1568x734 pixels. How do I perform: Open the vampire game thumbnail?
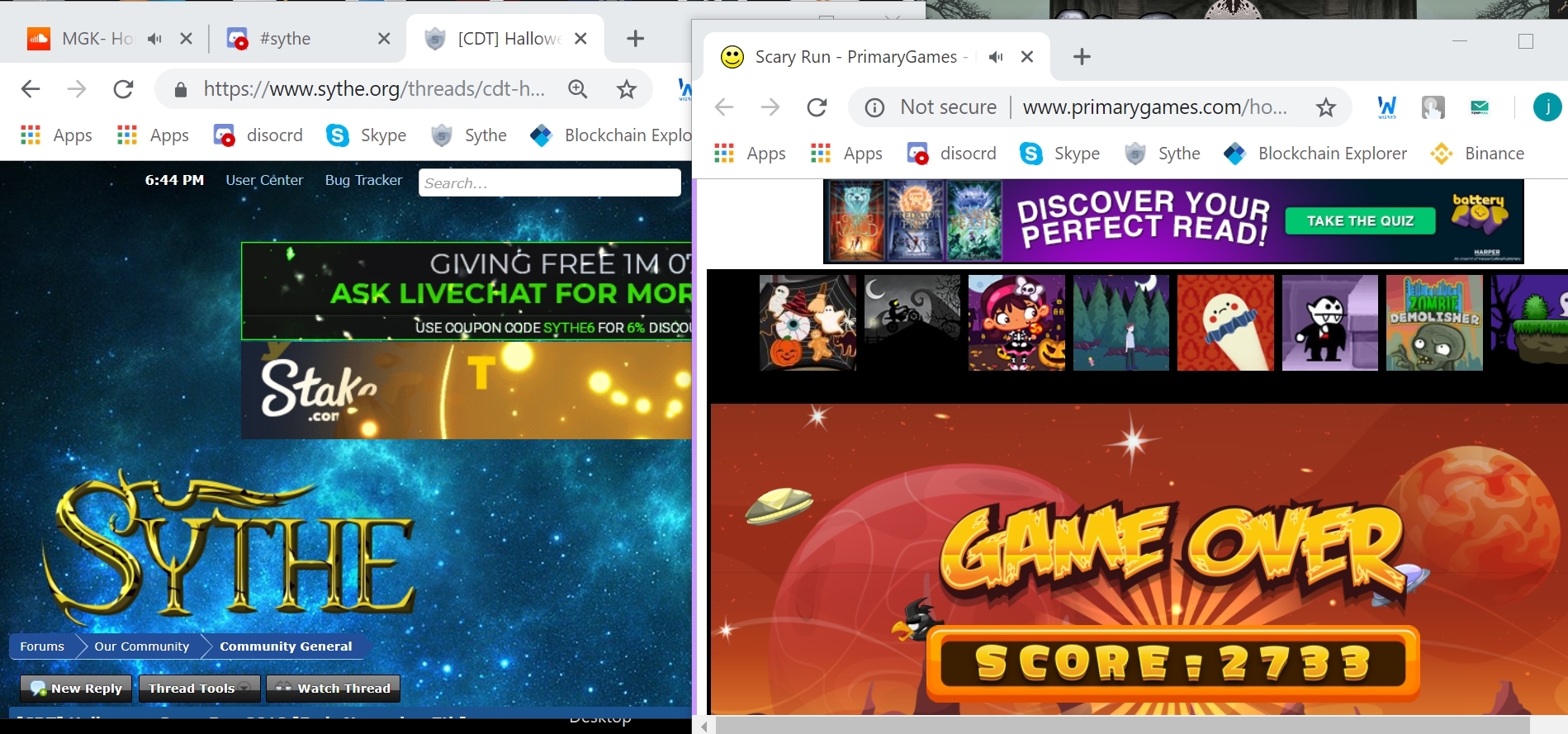pyautogui.click(x=1330, y=323)
